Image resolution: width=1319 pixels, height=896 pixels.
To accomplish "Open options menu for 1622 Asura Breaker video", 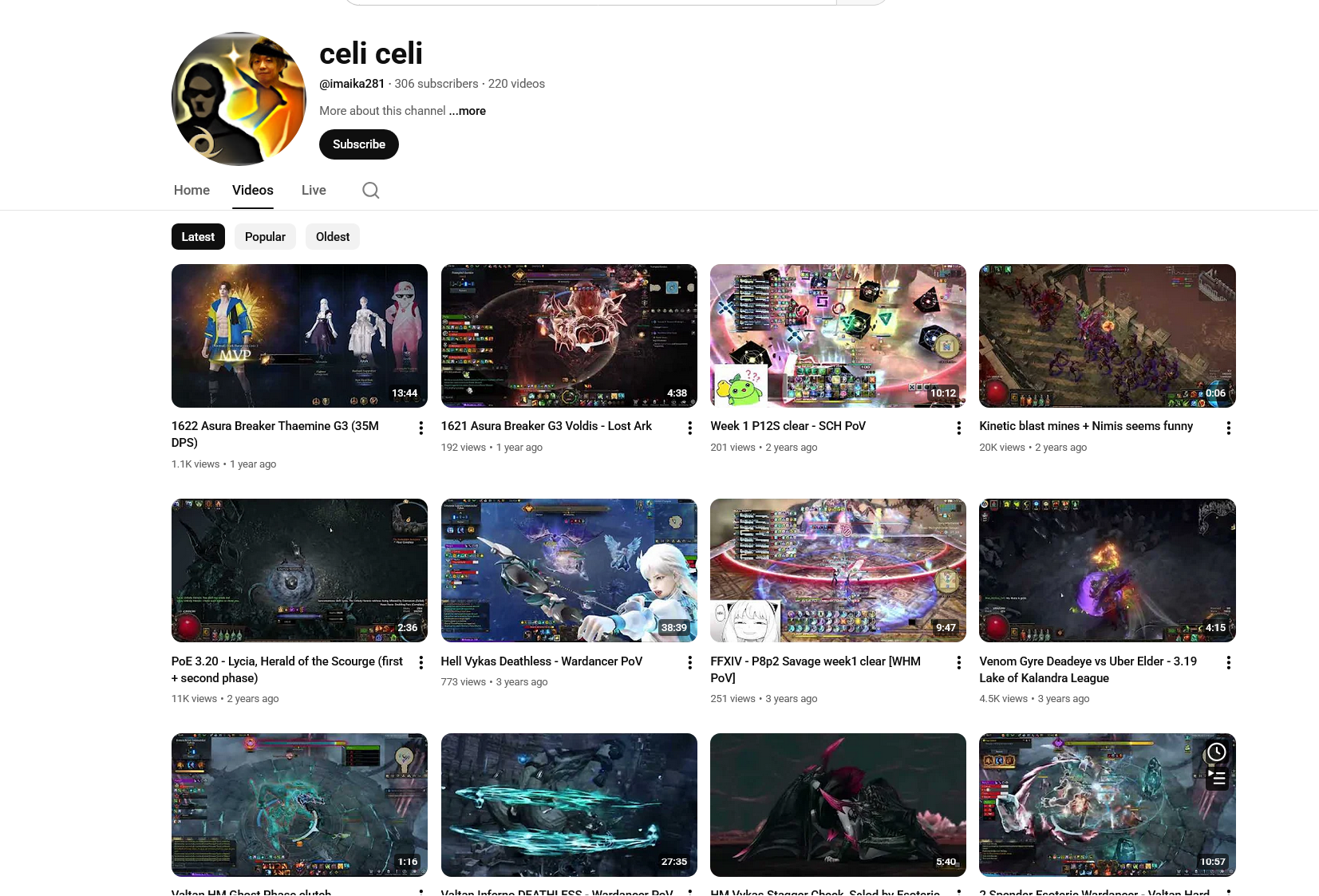I will (421, 428).
